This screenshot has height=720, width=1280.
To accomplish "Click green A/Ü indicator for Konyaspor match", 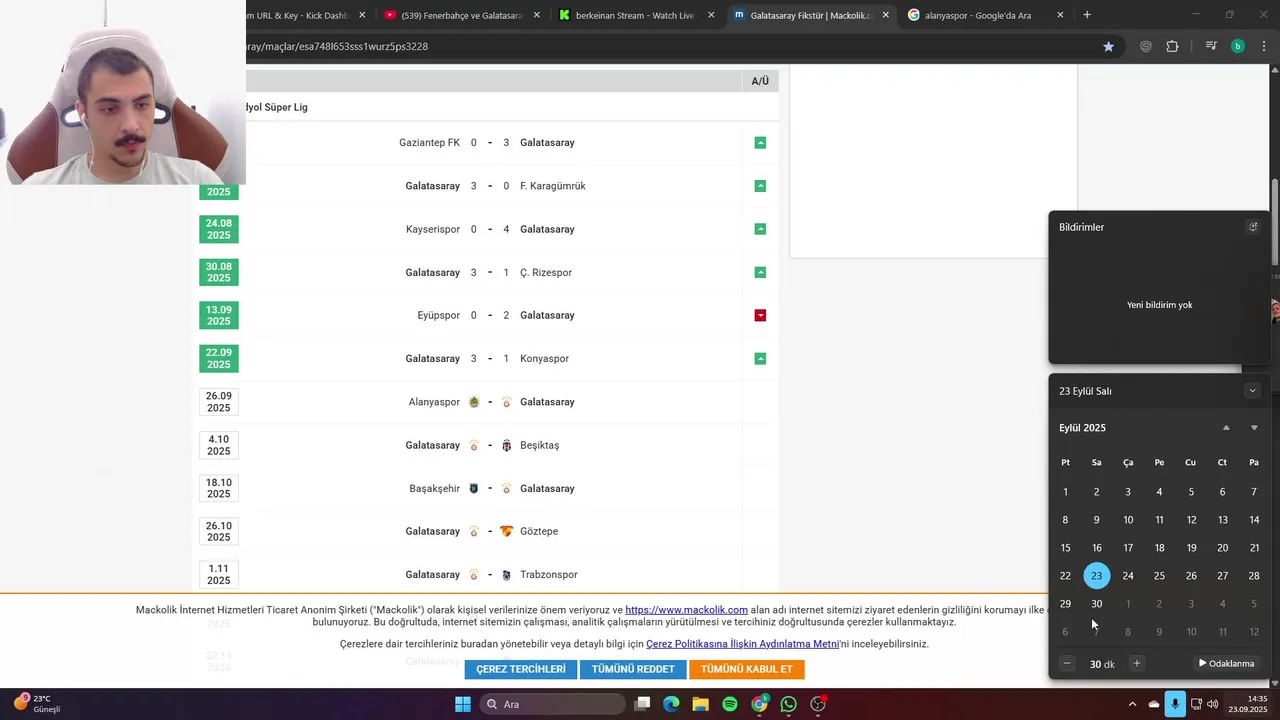I will tap(760, 358).
